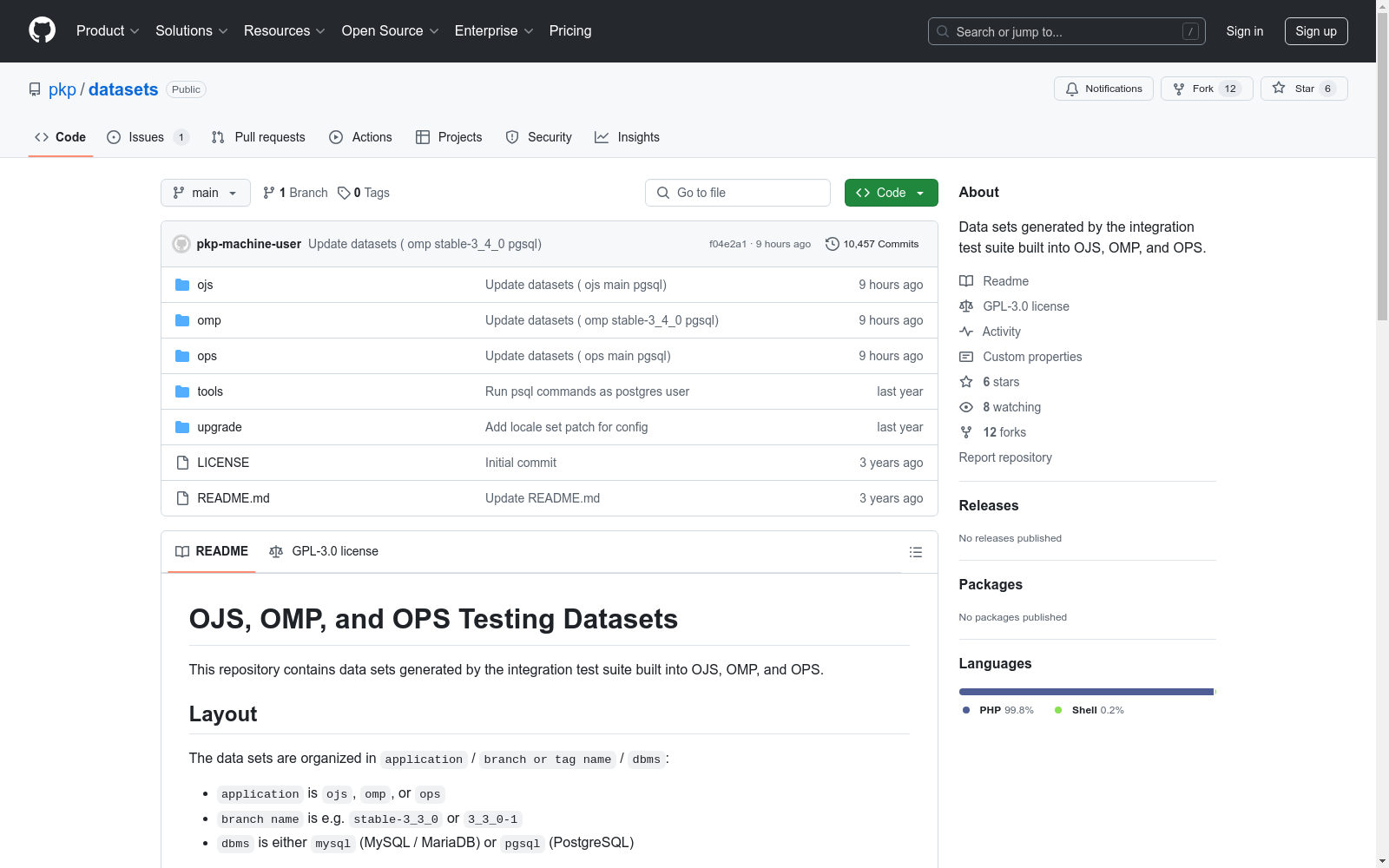Click the Go to file search box
Image resolution: width=1389 pixels, height=868 pixels.
point(738,193)
